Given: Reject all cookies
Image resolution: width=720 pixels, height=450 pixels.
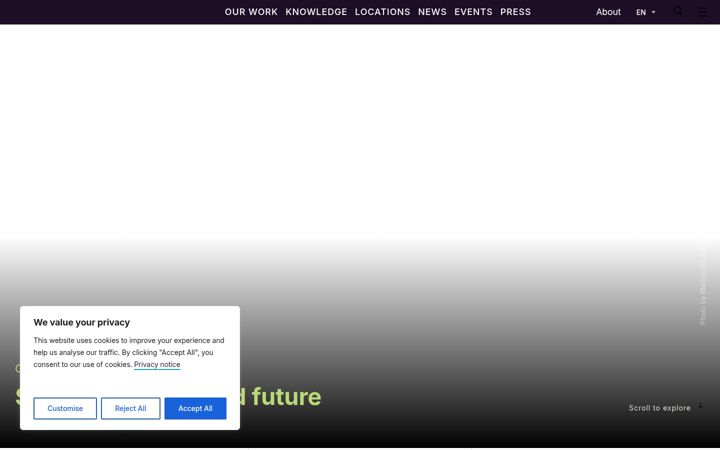Looking at the screenshot, I should pyautogui.click(x=130, y=408).
